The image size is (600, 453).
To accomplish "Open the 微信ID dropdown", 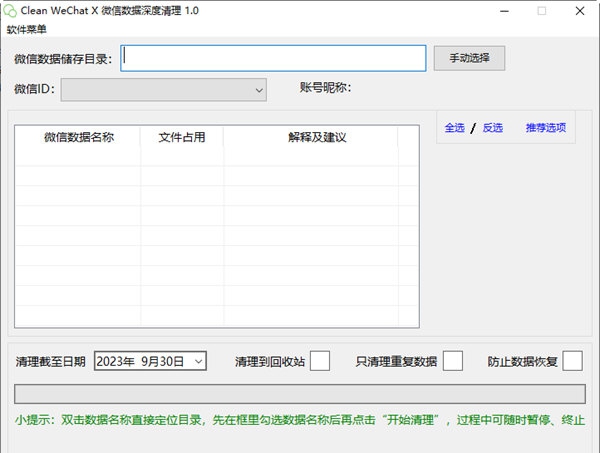I will coord(164,90).
